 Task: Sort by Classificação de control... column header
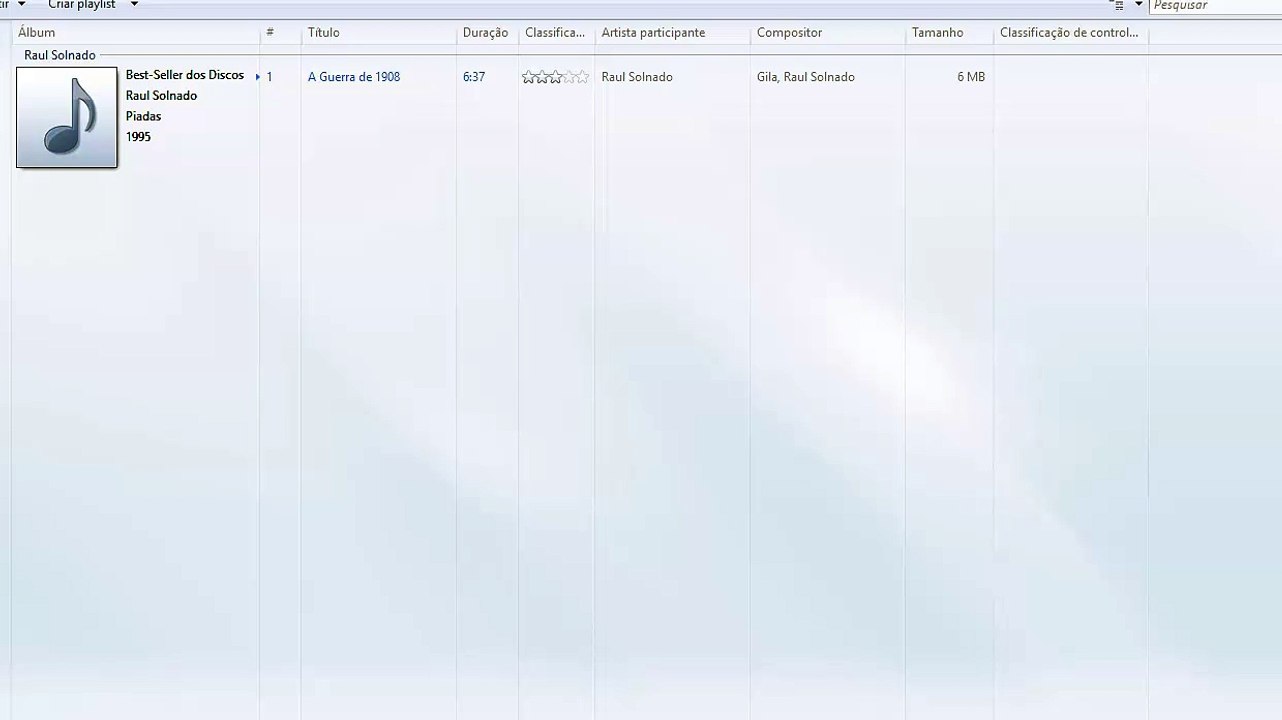pos(1071,33)
